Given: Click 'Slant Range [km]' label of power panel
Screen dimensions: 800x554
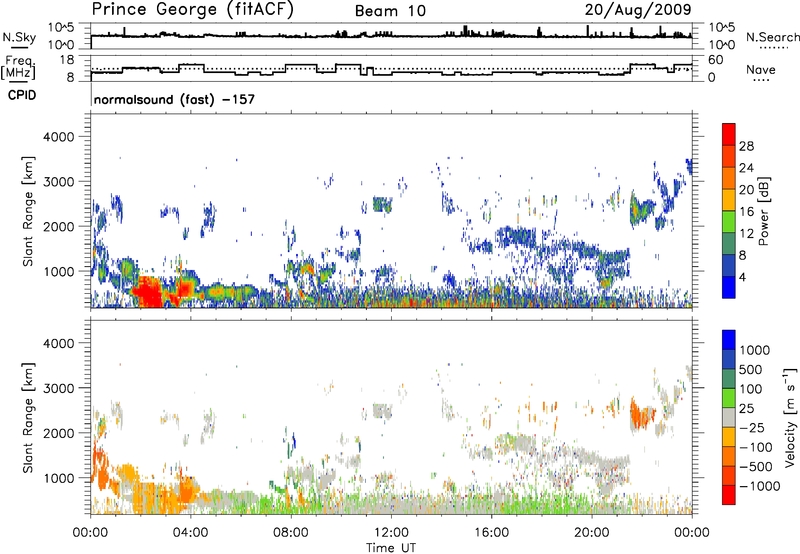Looking at the screenshot, I should coord(28,211).
